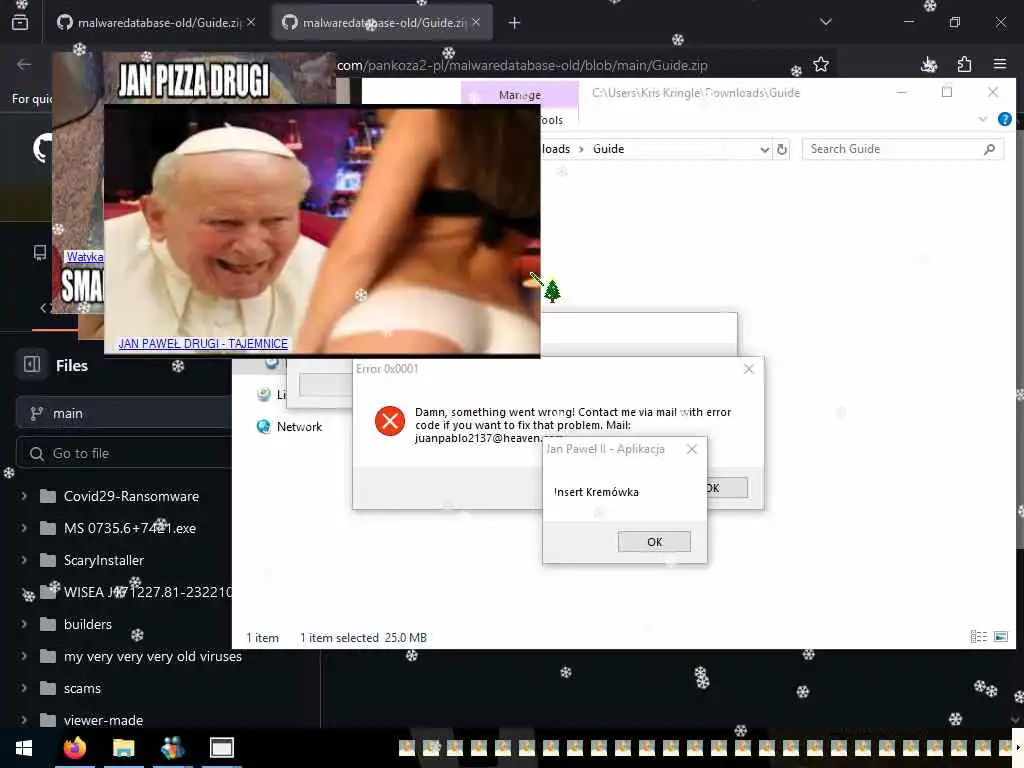Viewport: 1024px width, 768px height.
Task: Open the Explorer address bar history dropdown
Action: 764,150
